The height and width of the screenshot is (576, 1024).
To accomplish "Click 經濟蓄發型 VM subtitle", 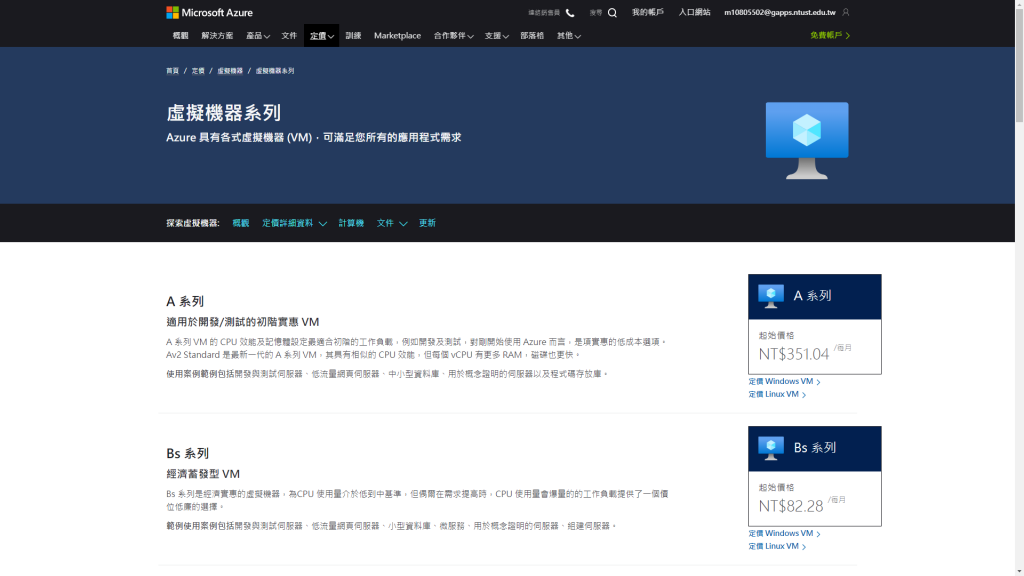I will pos(203,474).
